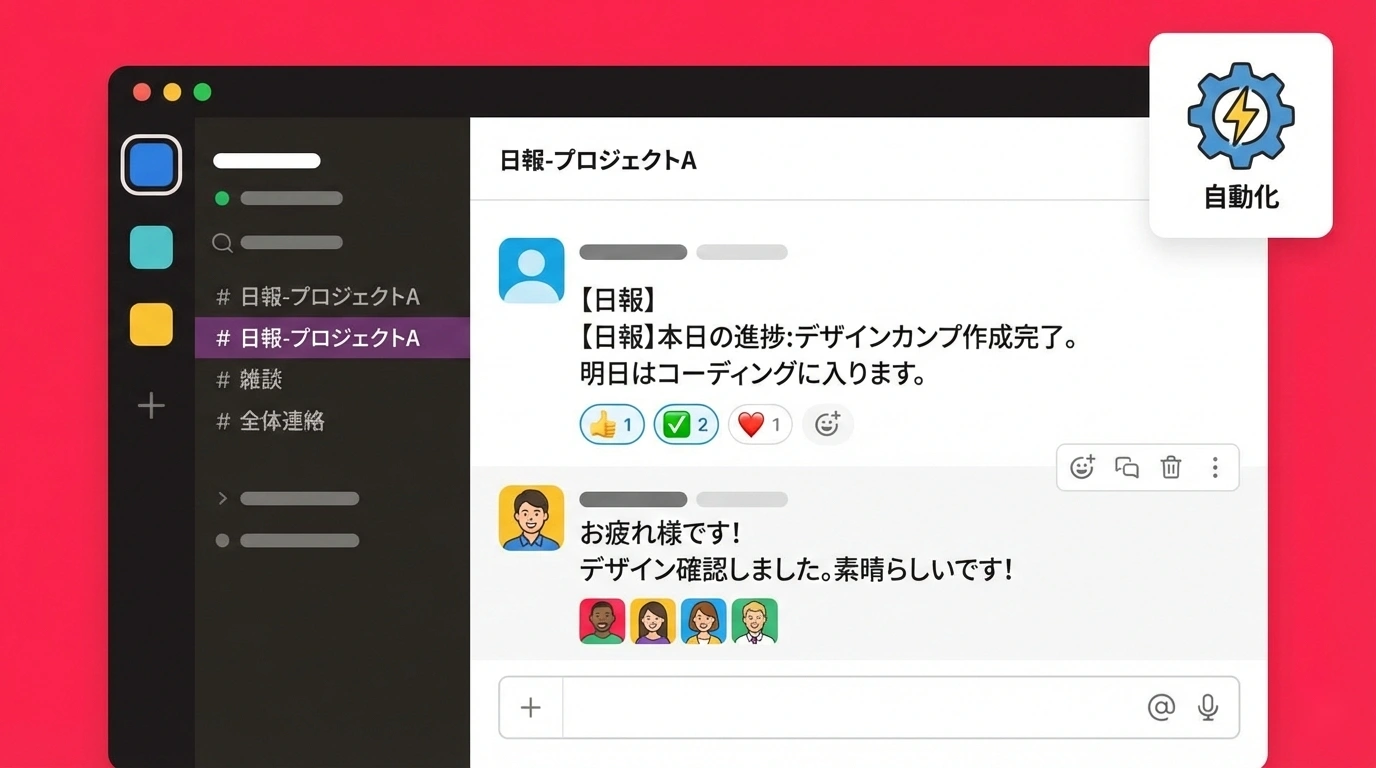Switch to the yellow workspace tile
Viewport: 1376px width, 768px height.
click(151, 325)
